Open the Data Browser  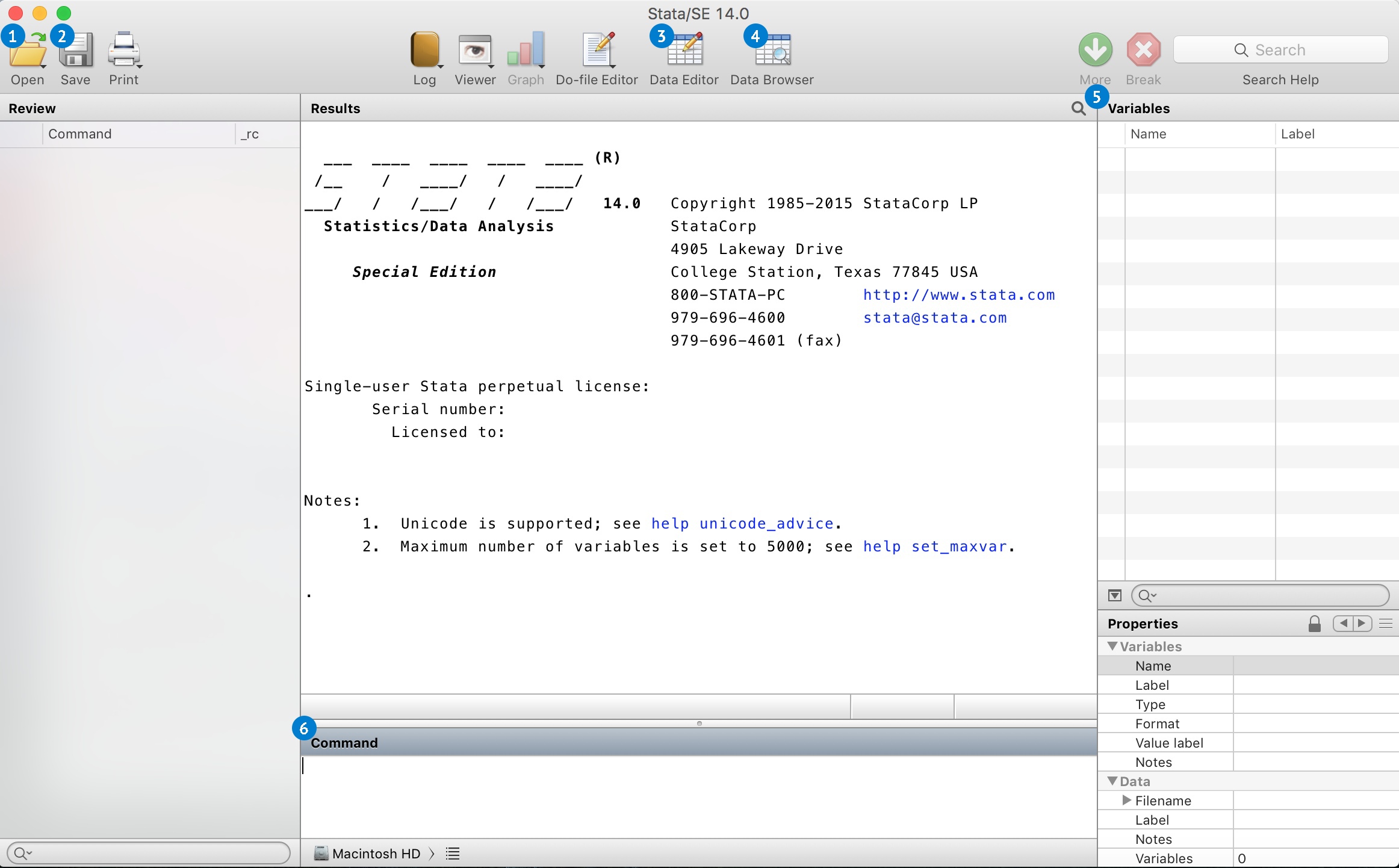(x=773, y=51)
